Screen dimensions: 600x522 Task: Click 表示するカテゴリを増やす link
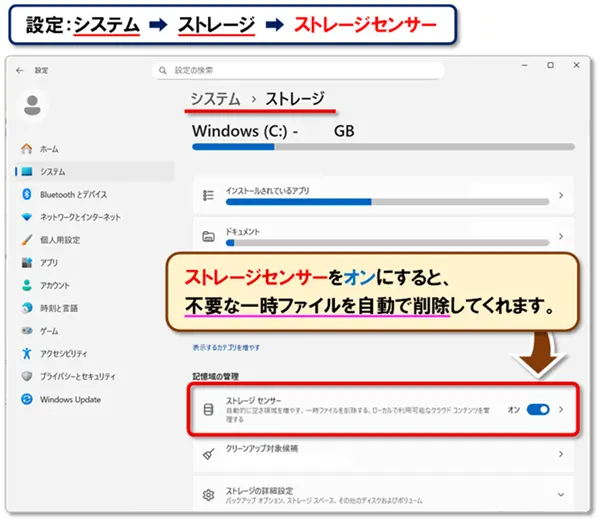(226, 347)
